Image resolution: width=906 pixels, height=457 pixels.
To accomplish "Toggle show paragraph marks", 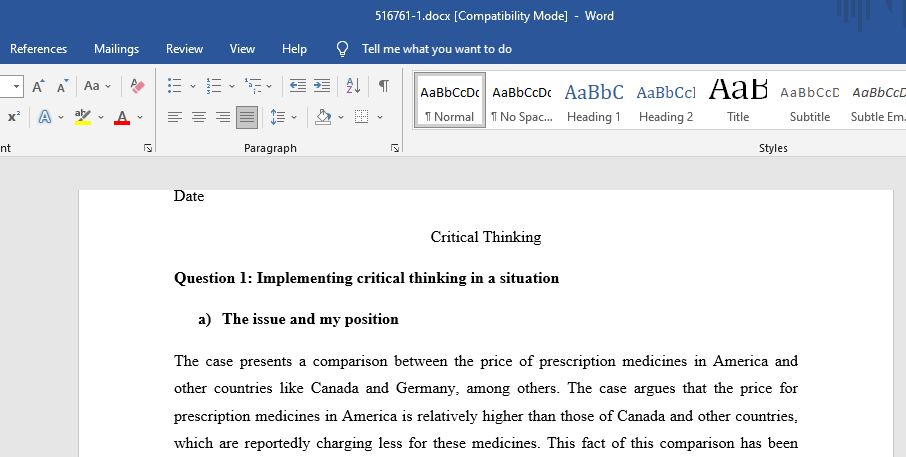I will coord(384,86).
